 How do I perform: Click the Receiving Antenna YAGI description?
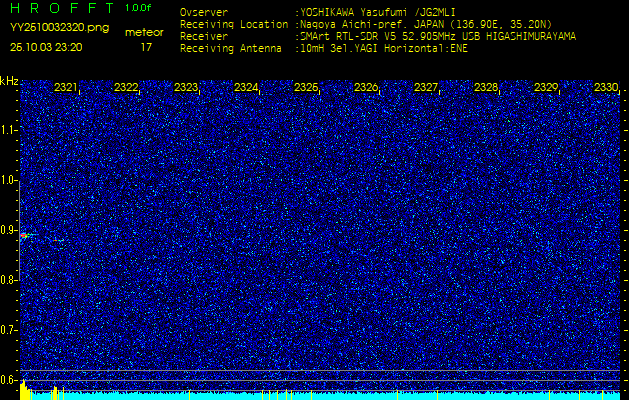coord(383,47)
